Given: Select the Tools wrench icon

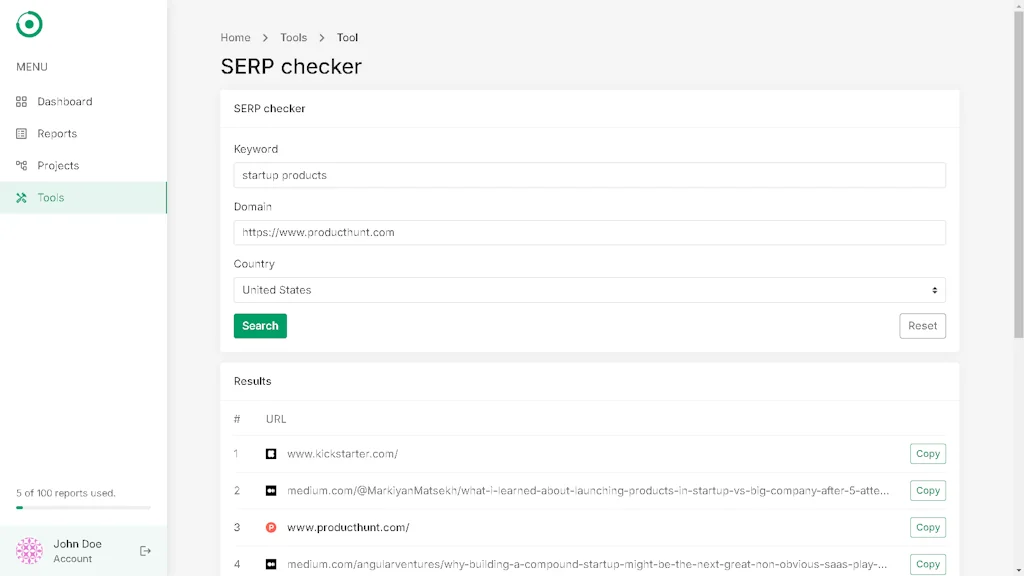Looking at the screenshot, I should 22,197.
